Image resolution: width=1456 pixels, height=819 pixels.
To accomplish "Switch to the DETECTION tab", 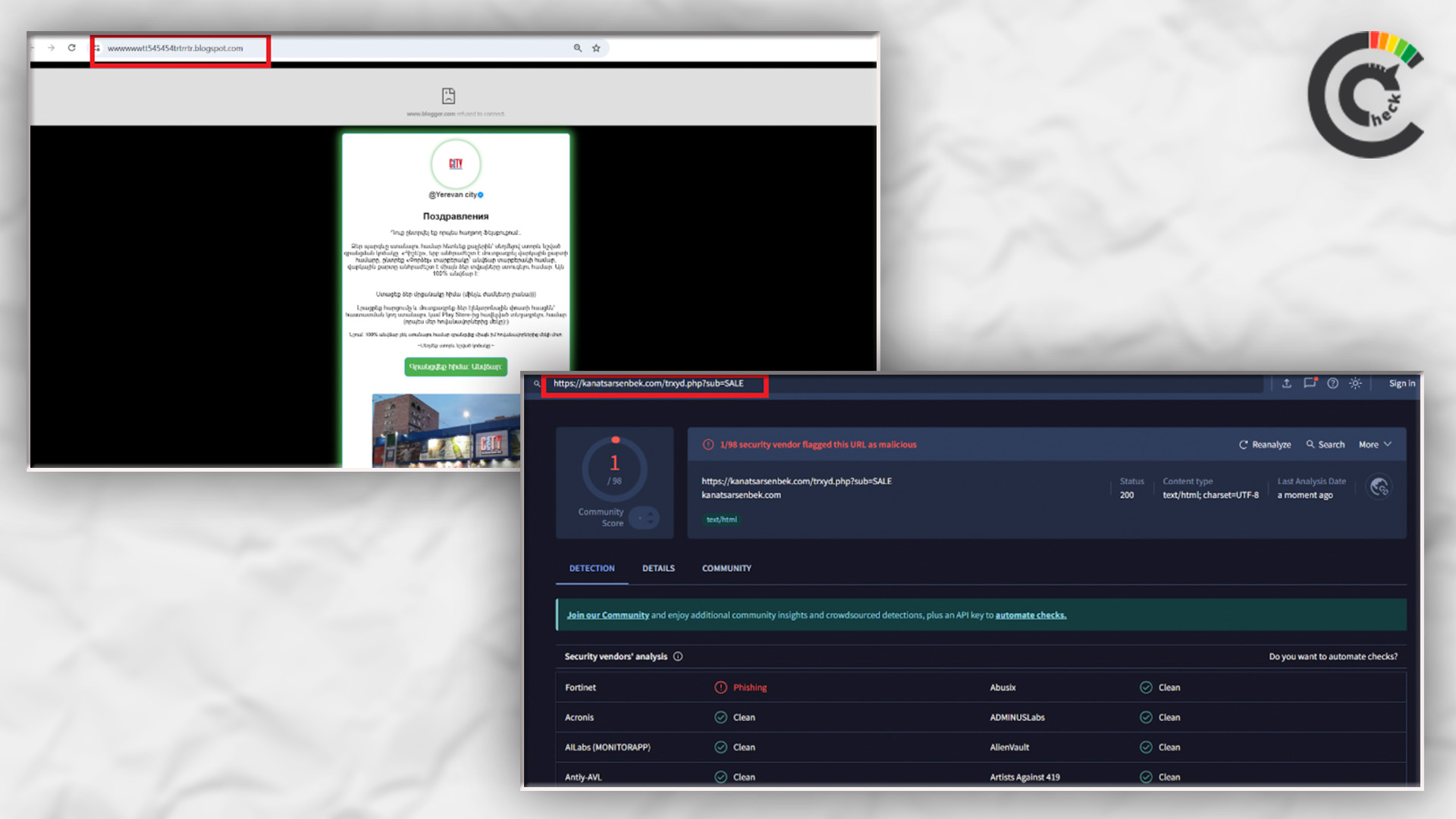I will [592, 569].
